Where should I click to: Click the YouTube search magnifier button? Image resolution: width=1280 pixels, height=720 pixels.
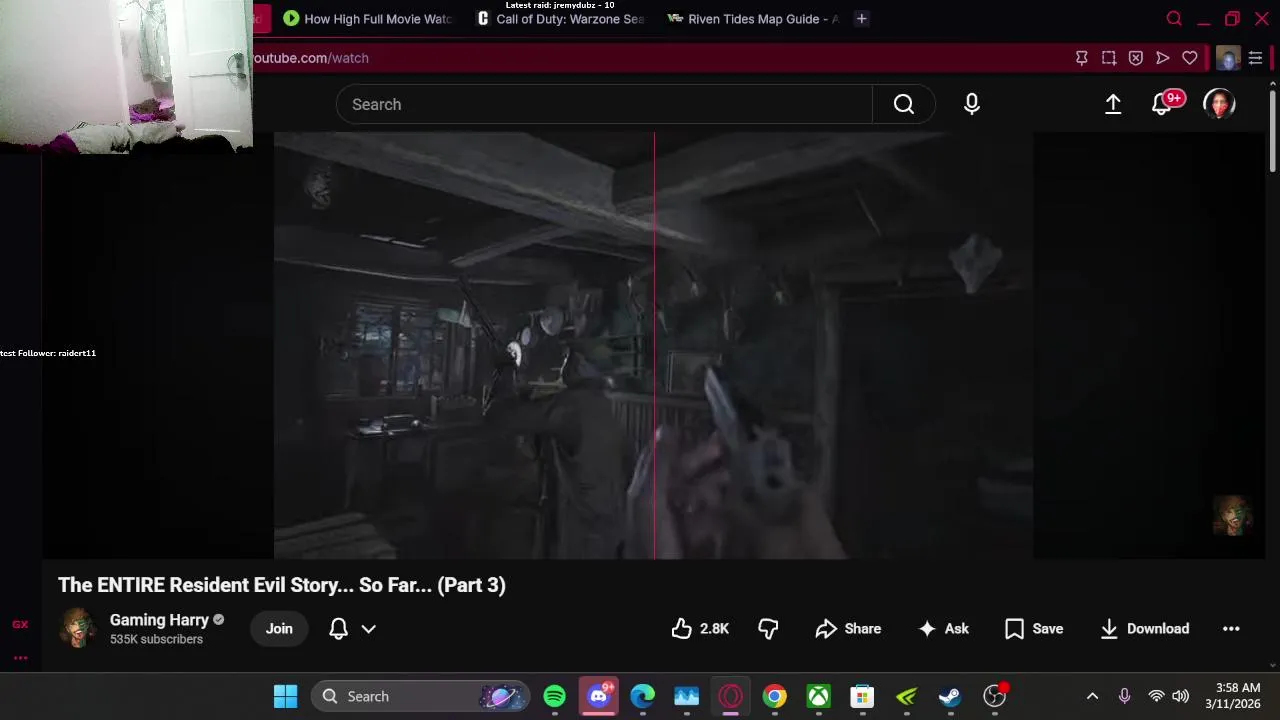tap(904, 104)
